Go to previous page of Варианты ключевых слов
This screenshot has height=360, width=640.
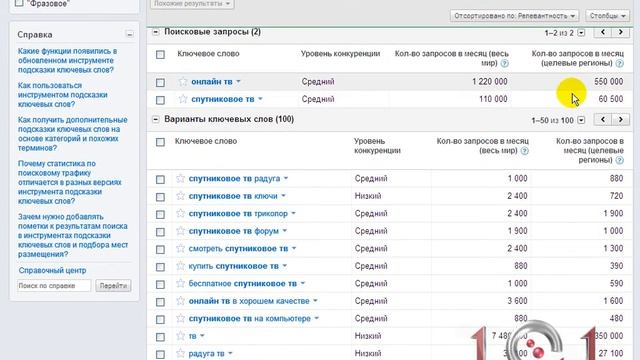(x=603, y=120)
